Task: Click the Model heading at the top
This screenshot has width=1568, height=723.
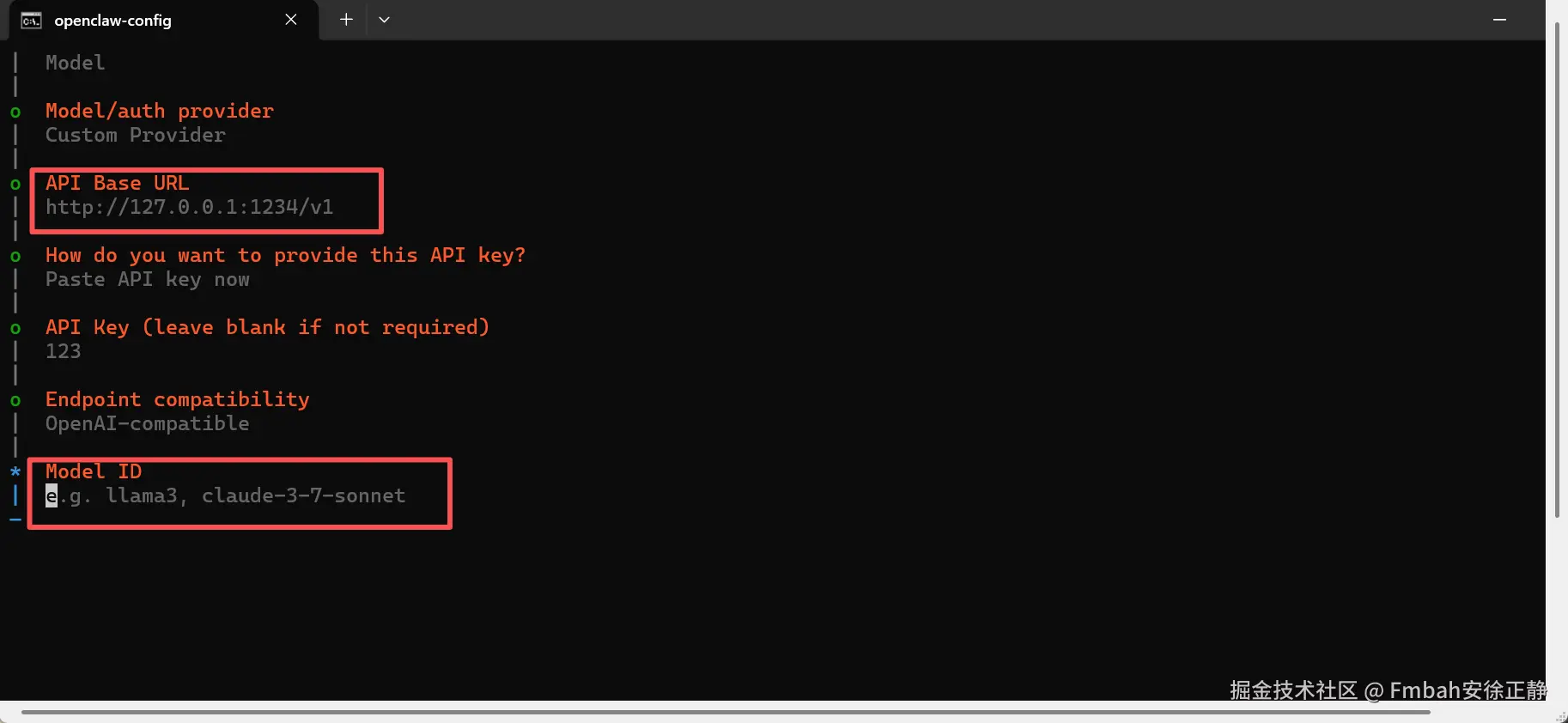Action: (76, 63)
